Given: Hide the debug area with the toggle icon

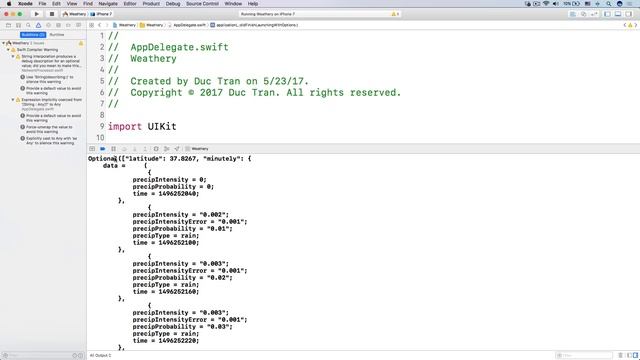Looking at the screenshot, I should pyautogui.click(x=92, y=149).
